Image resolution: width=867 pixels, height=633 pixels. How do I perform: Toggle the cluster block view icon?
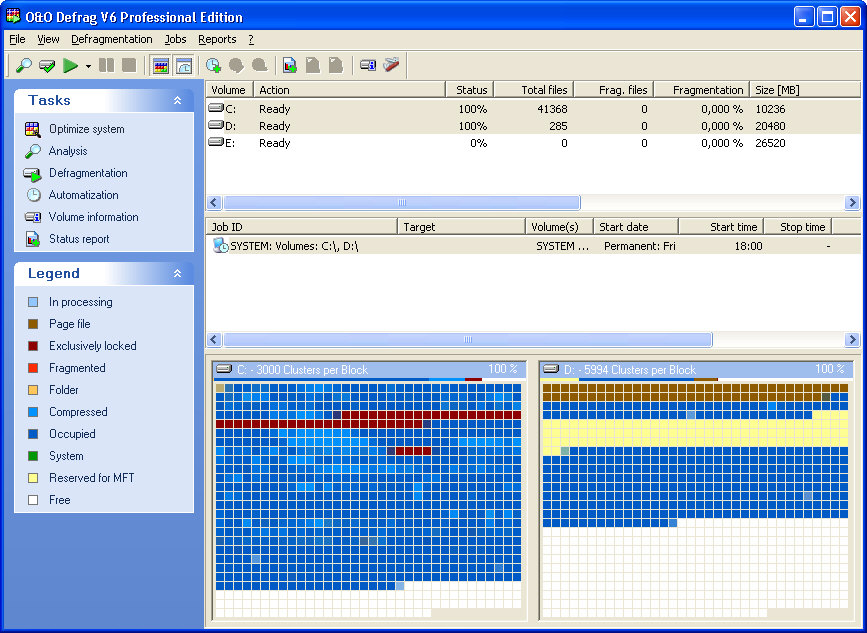point(161,66)
